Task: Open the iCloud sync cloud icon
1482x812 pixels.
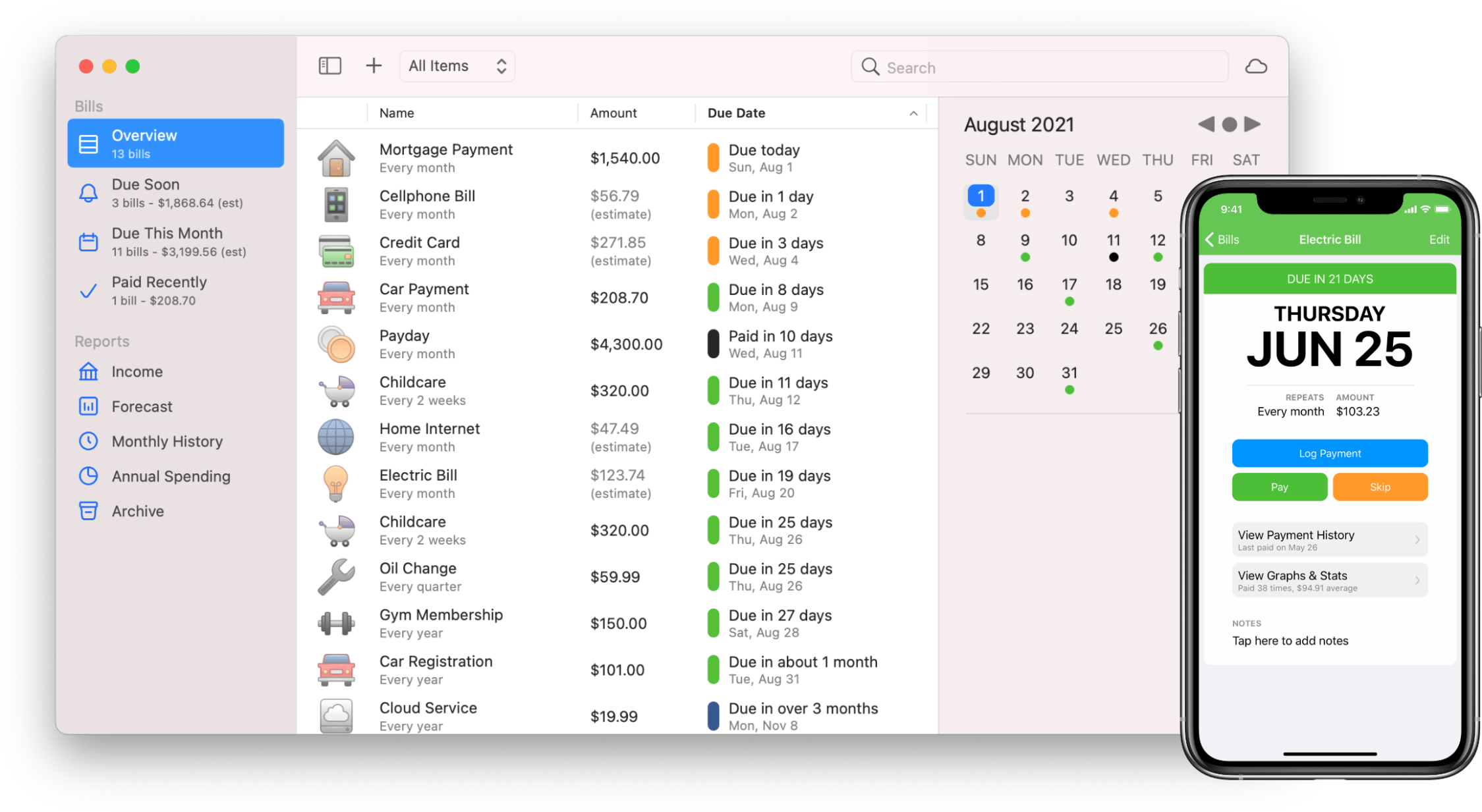Action: [1256, 67]
